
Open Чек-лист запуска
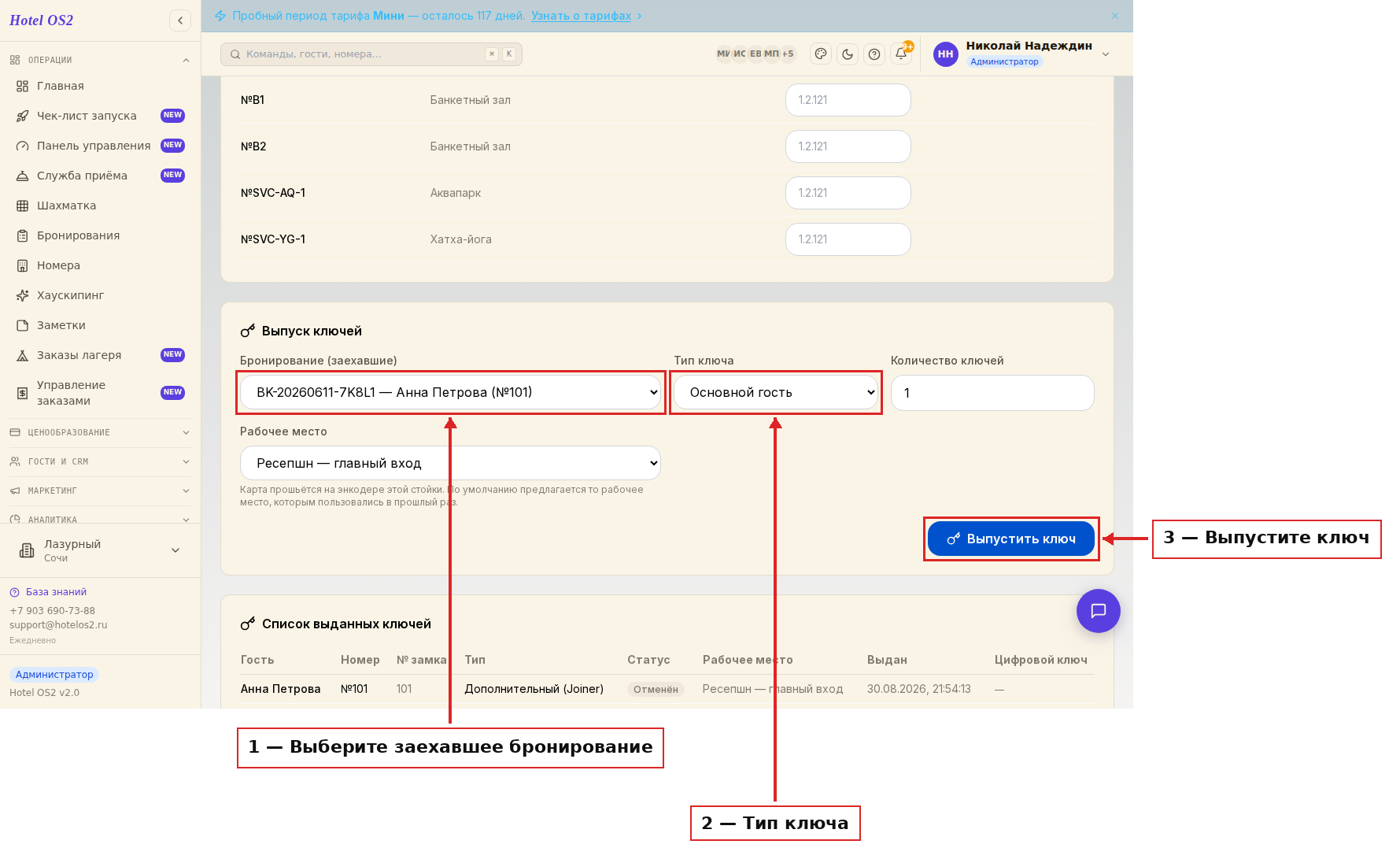(x=100, y=116)
